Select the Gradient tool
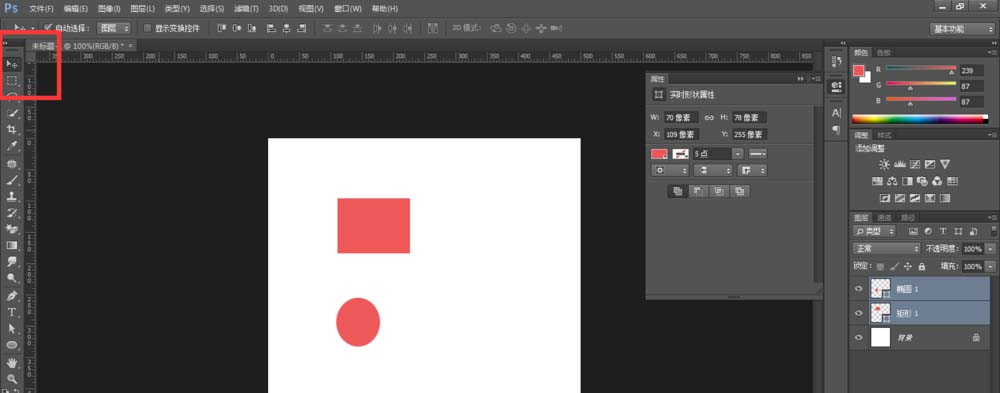 click(x=11, y=246)
